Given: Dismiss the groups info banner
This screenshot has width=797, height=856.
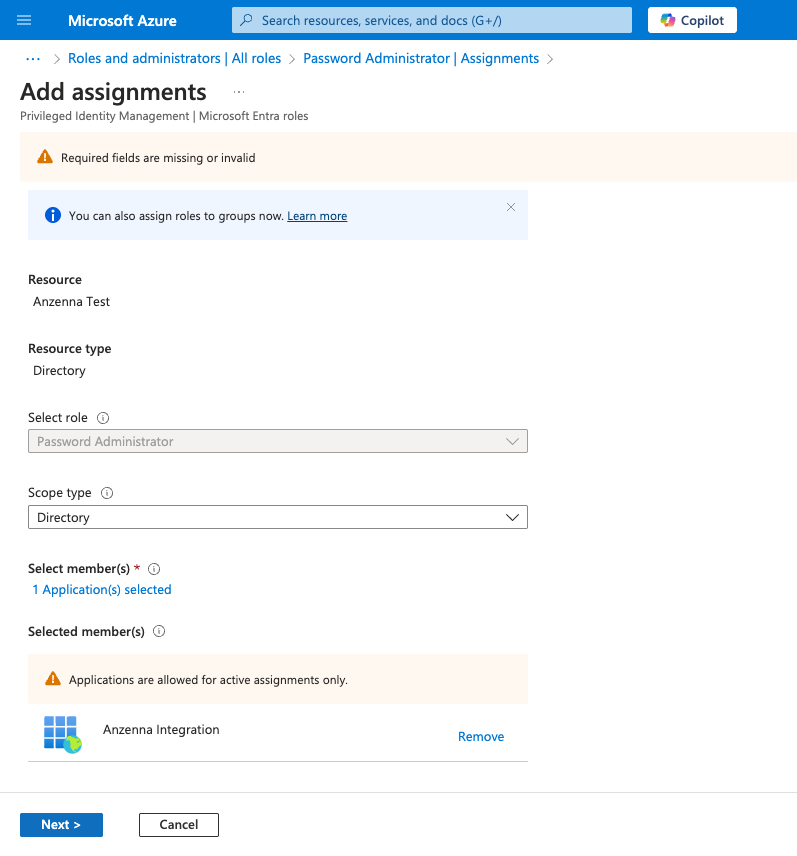Looking at the screenshot, I should click(511, 207).
